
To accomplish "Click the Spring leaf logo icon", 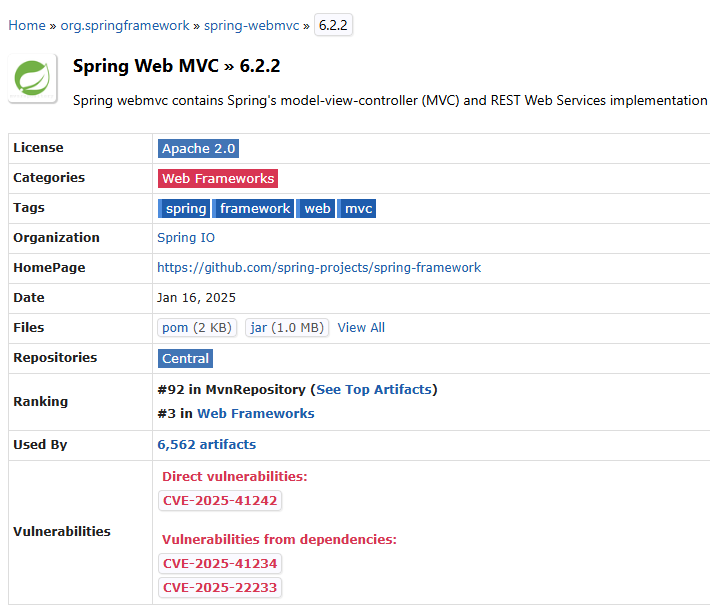I will point(33,78).
